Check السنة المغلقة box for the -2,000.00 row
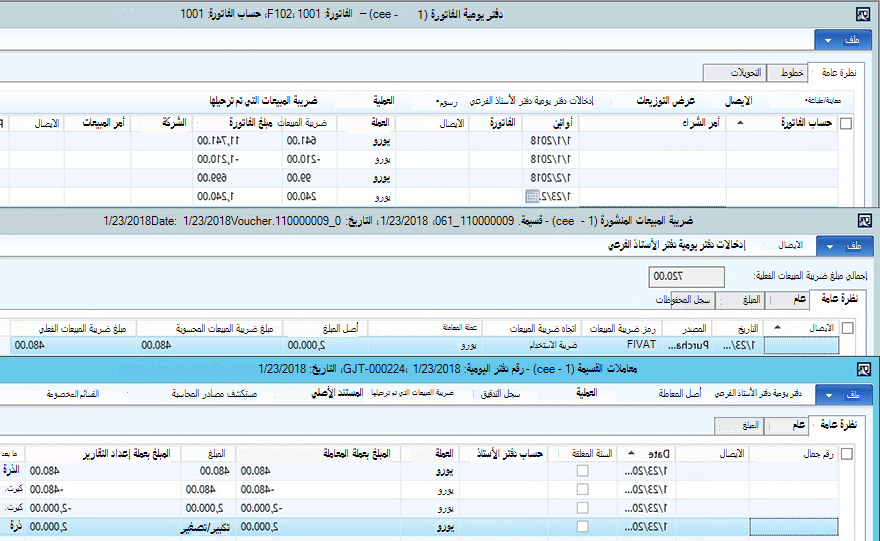The height and width of the screenshot is (541, 880). click(x=583, y=508)
